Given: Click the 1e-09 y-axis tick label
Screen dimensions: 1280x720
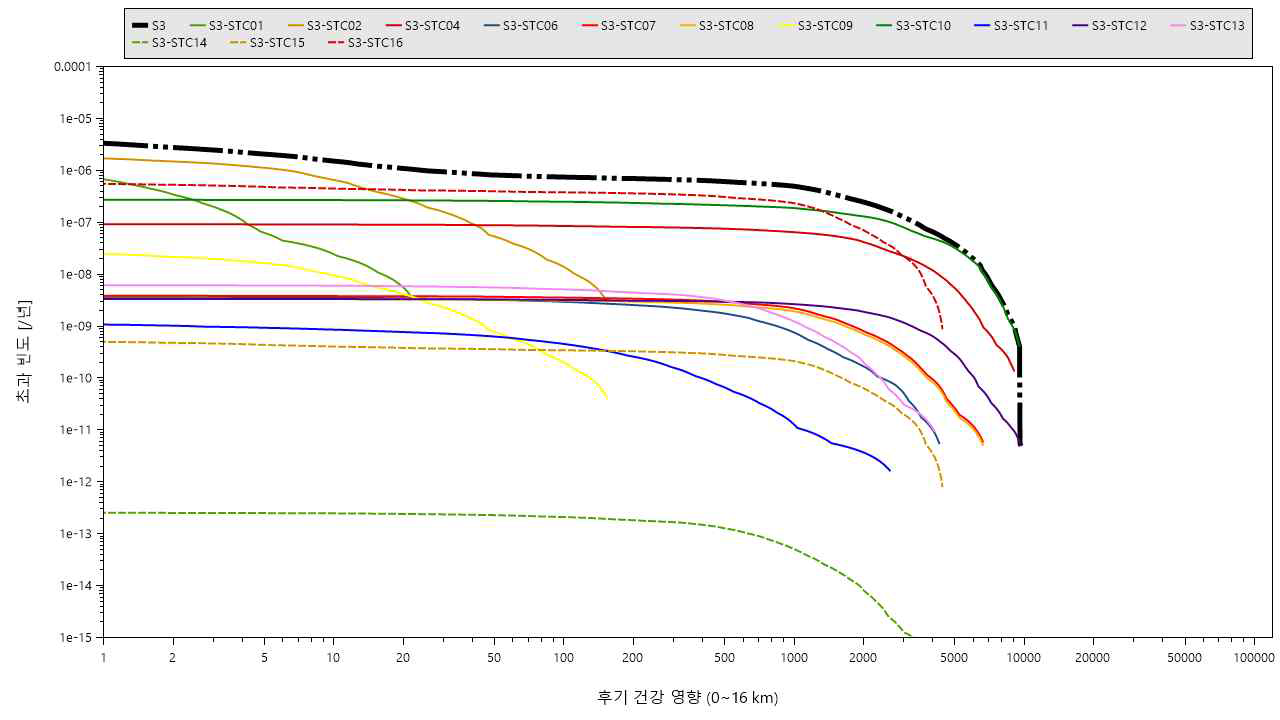Looking at the screenshot, I should (x=76, y=327).
